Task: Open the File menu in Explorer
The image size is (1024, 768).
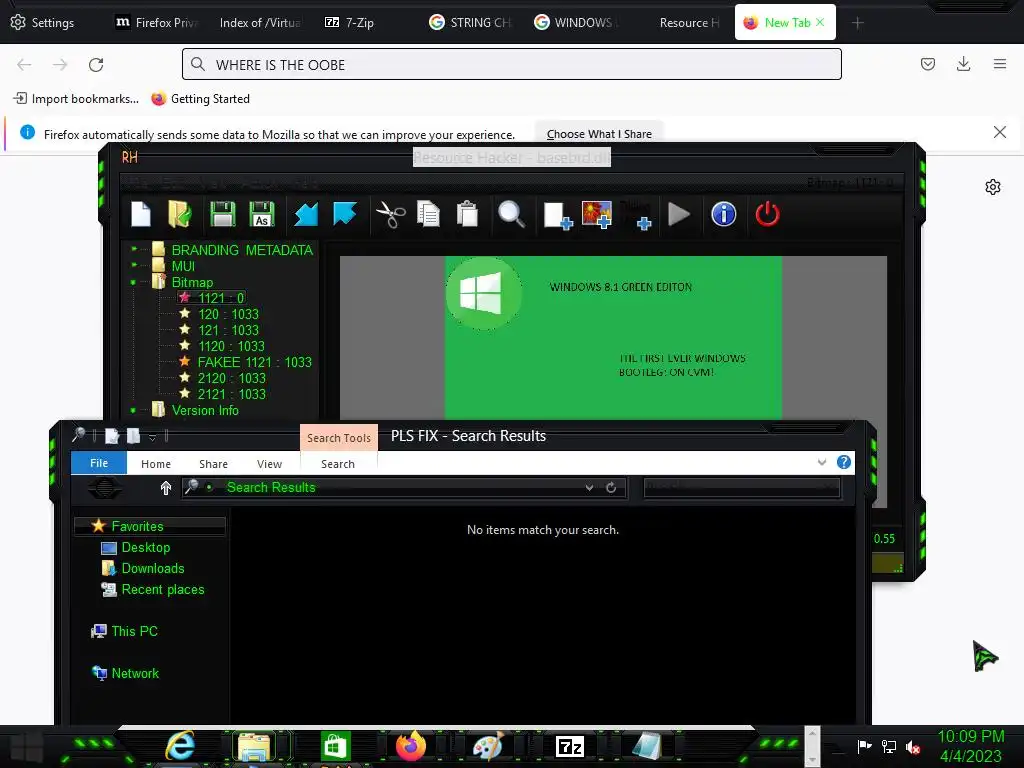Action: pyautogui.click(x=99, y=463)
